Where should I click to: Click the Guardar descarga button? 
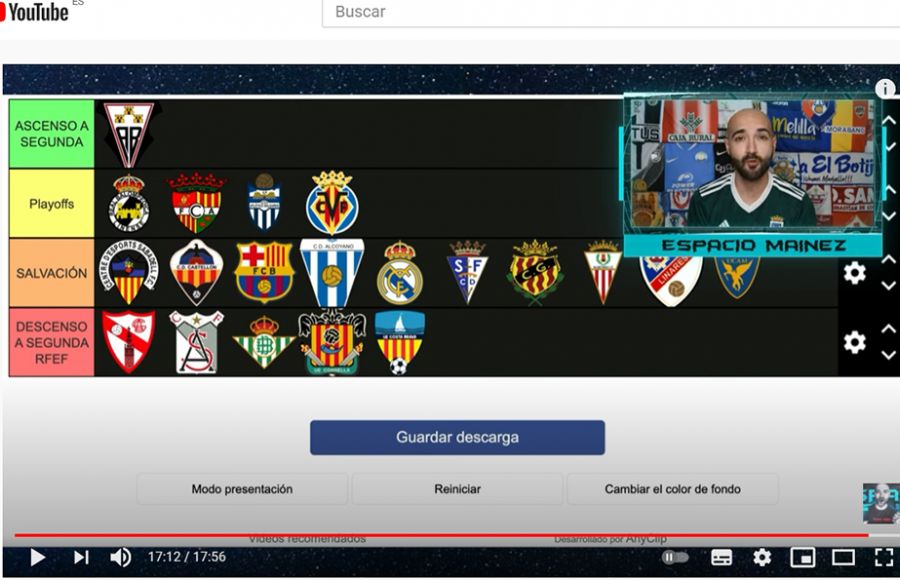[x=457, y=438]
